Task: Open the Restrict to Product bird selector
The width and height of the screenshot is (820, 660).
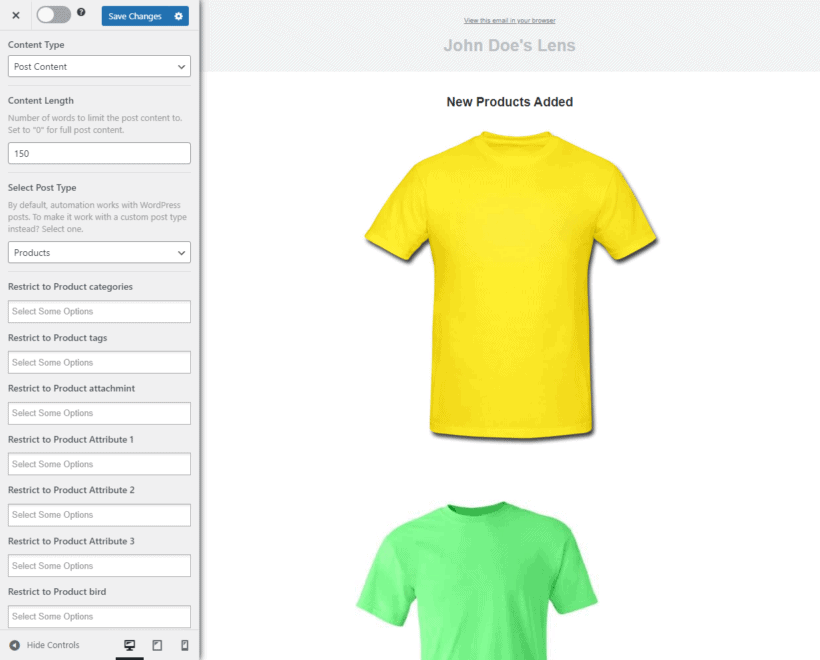Action: (x=98, y=616)
